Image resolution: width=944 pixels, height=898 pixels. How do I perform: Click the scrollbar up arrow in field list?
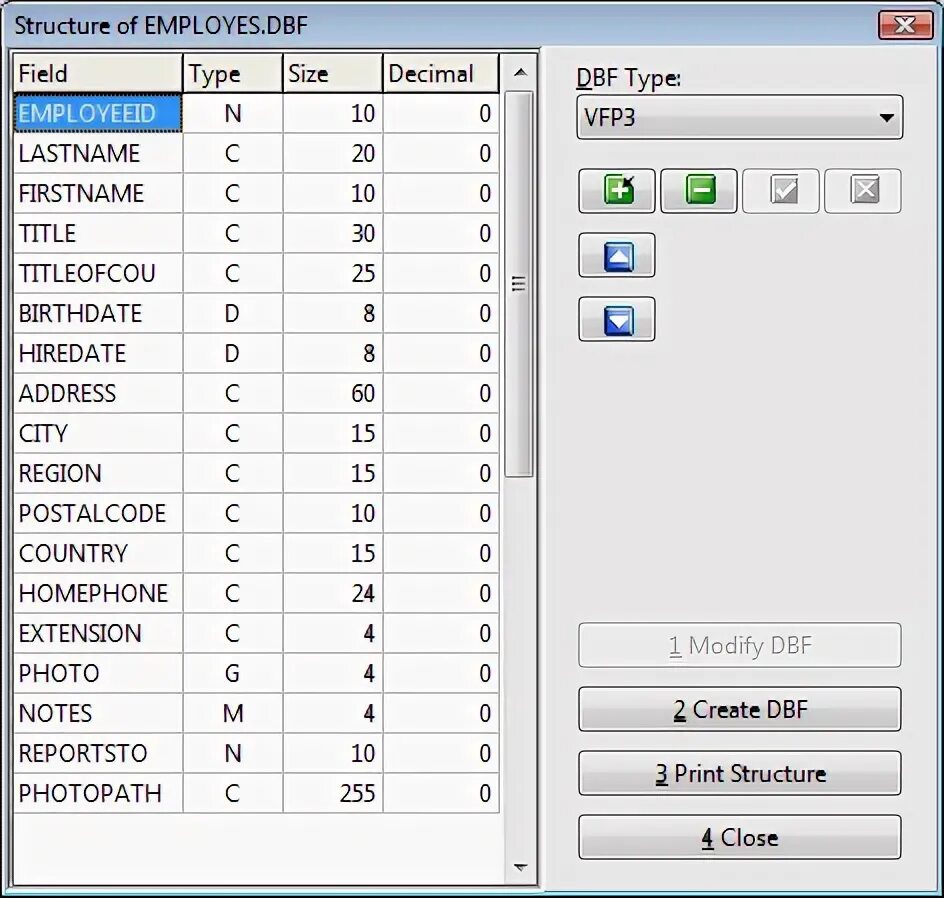point(520,73)
